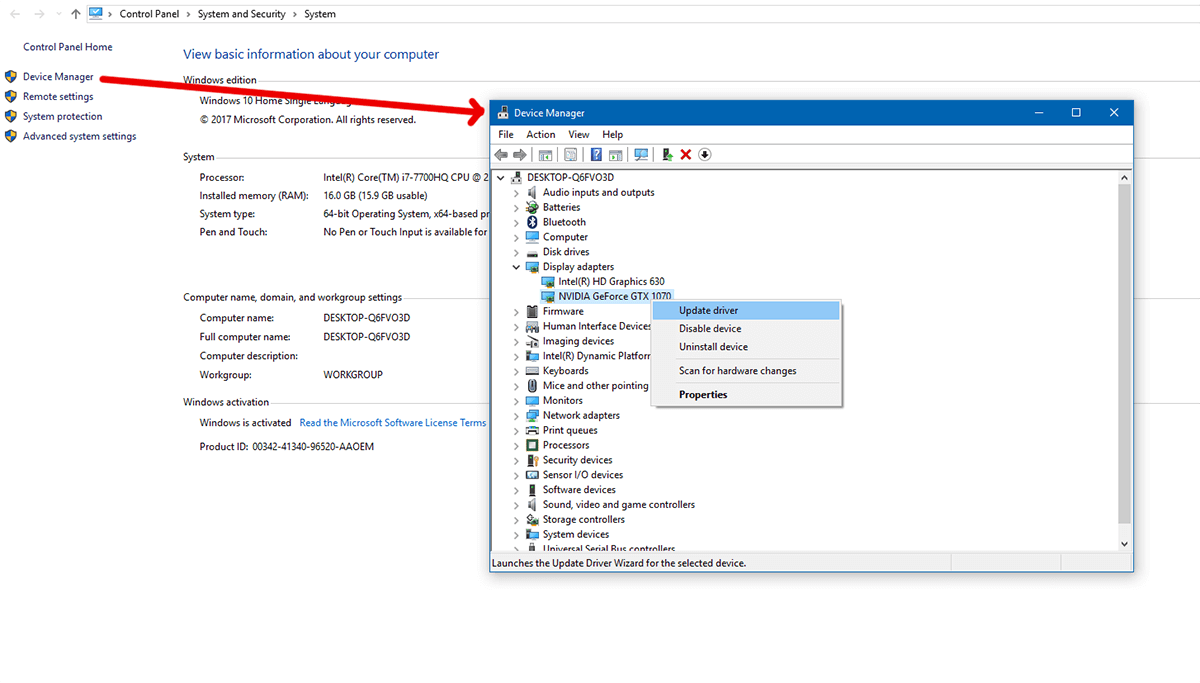Viewport: 1200px width, 683px height.
Task: Click the Processors category icon
Action: (x=532, y=445)
